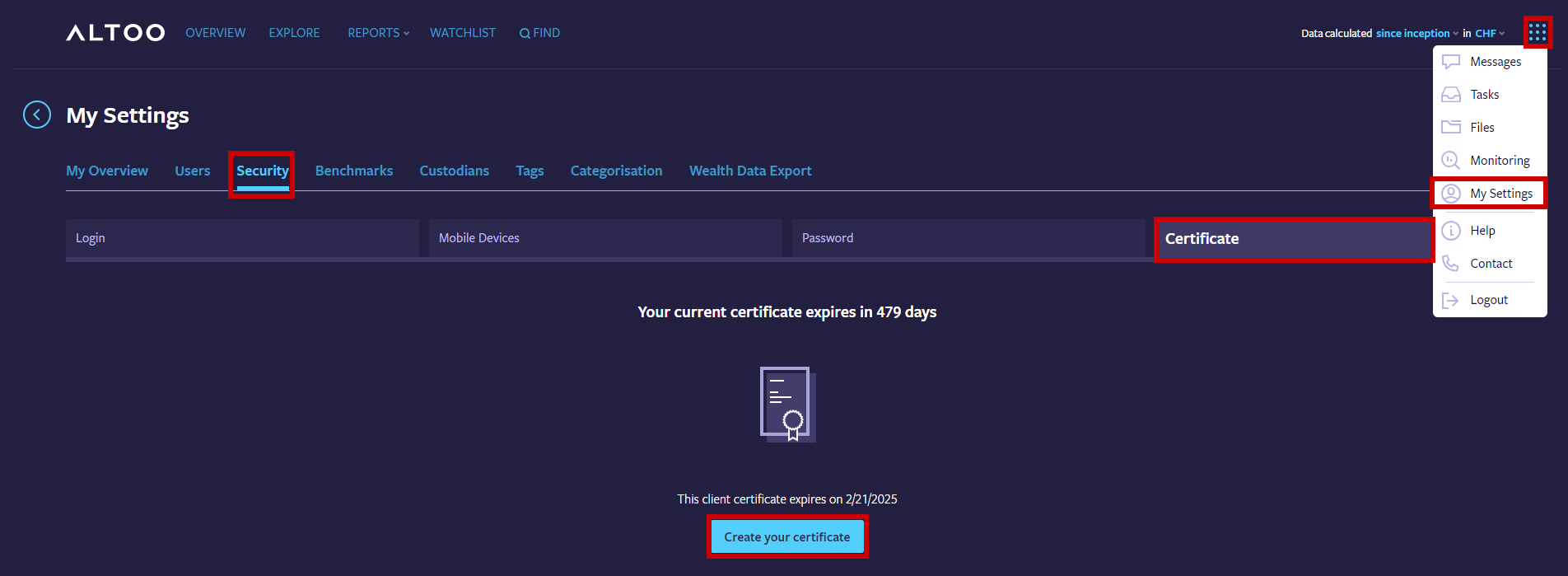Switch to My Overview tab
The image size is (1568, 576).
[x=107, y=171]
